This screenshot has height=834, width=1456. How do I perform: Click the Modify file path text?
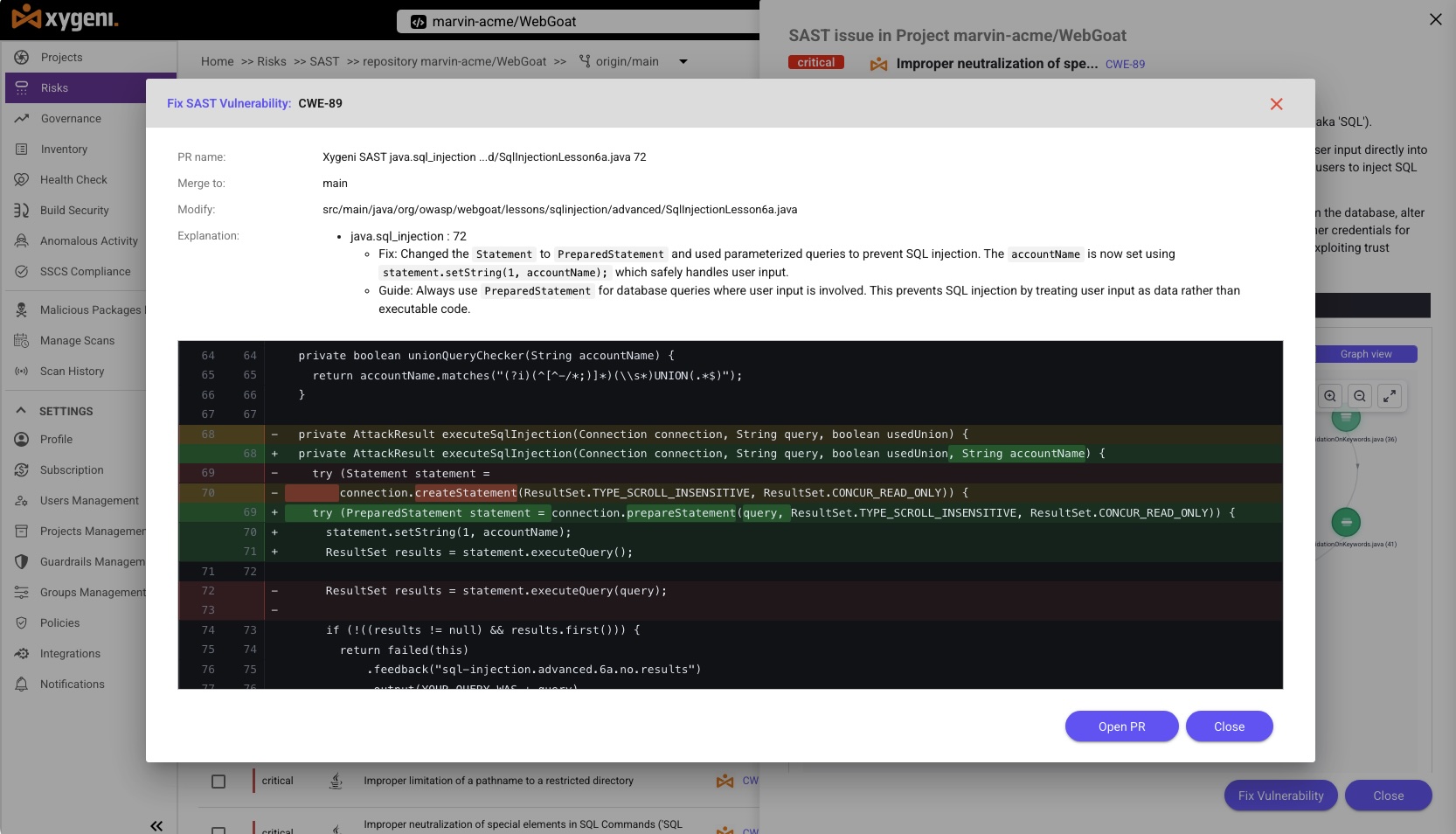click(559, 210)
